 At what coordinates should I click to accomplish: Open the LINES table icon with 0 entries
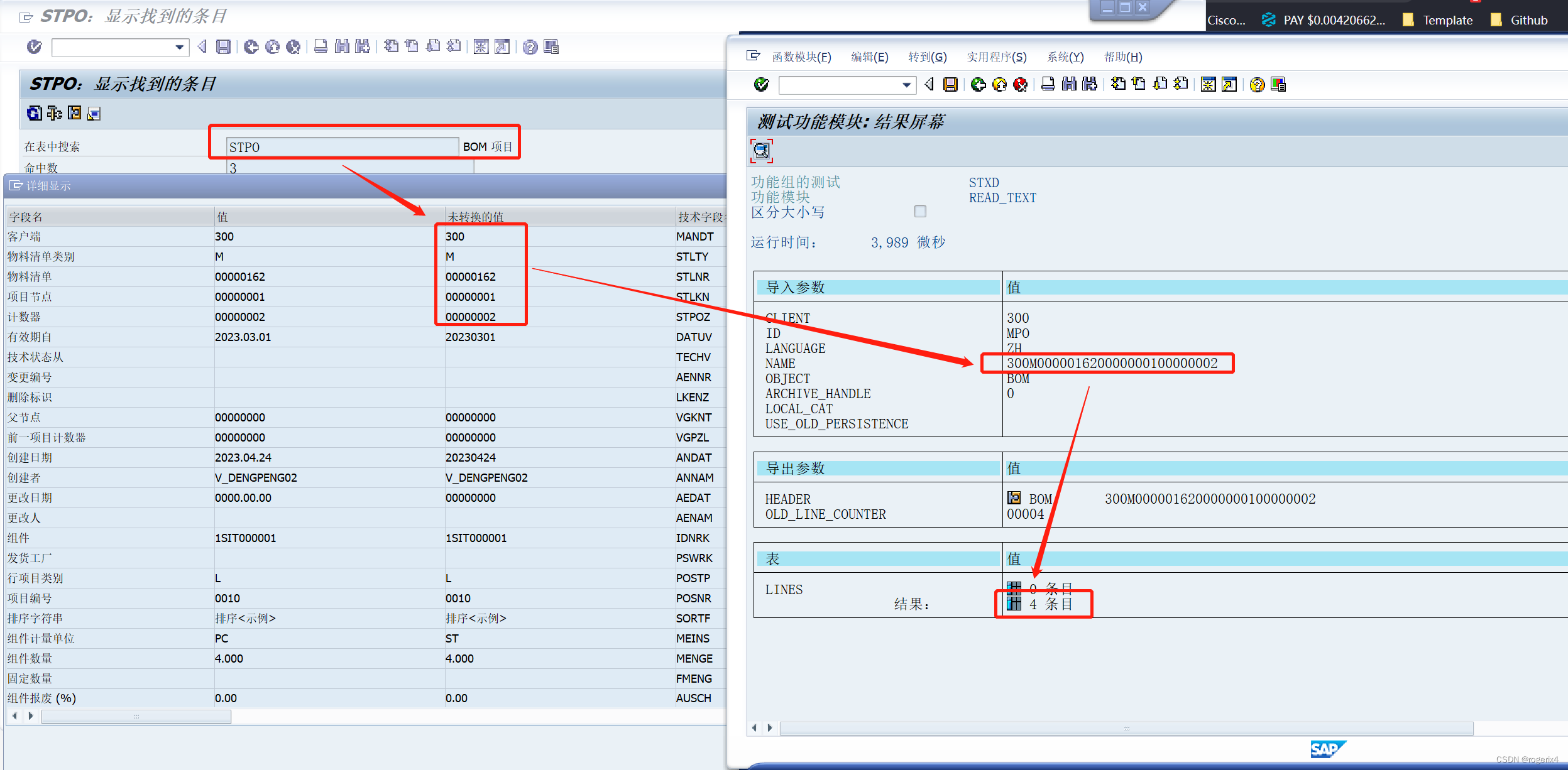[x=1014, y=588]
